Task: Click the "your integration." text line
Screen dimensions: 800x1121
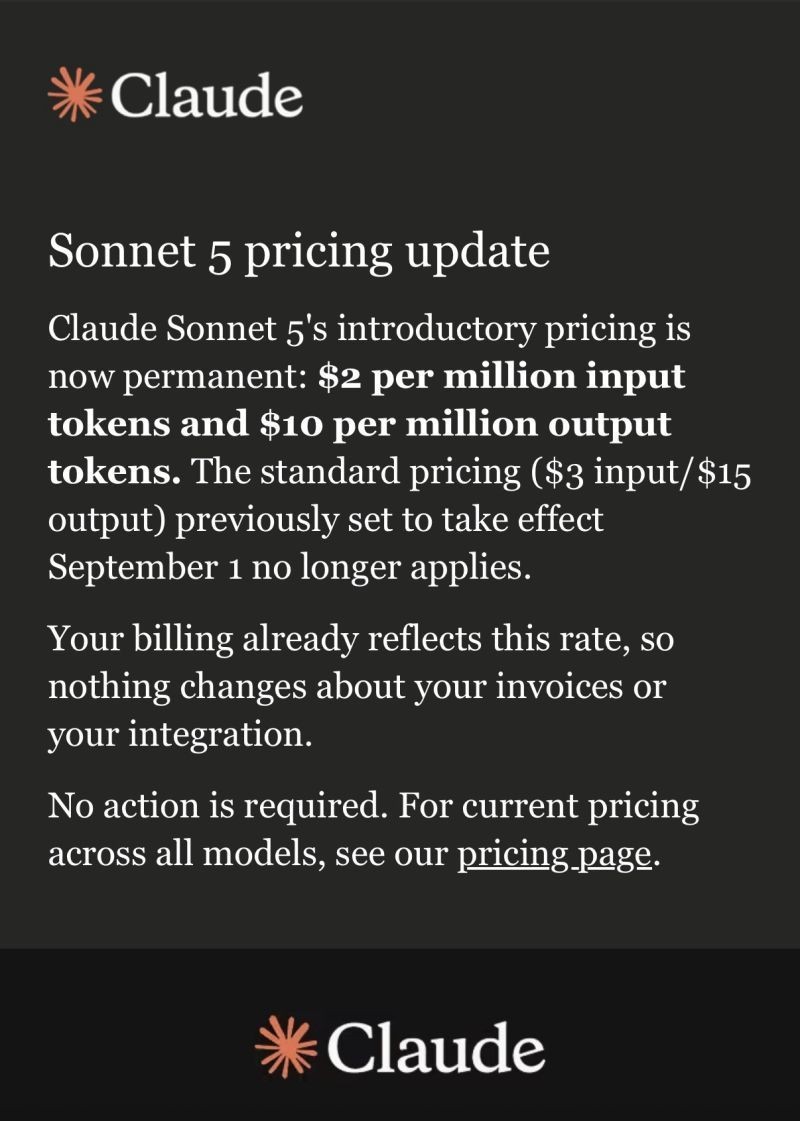Action: click(180, 734)
